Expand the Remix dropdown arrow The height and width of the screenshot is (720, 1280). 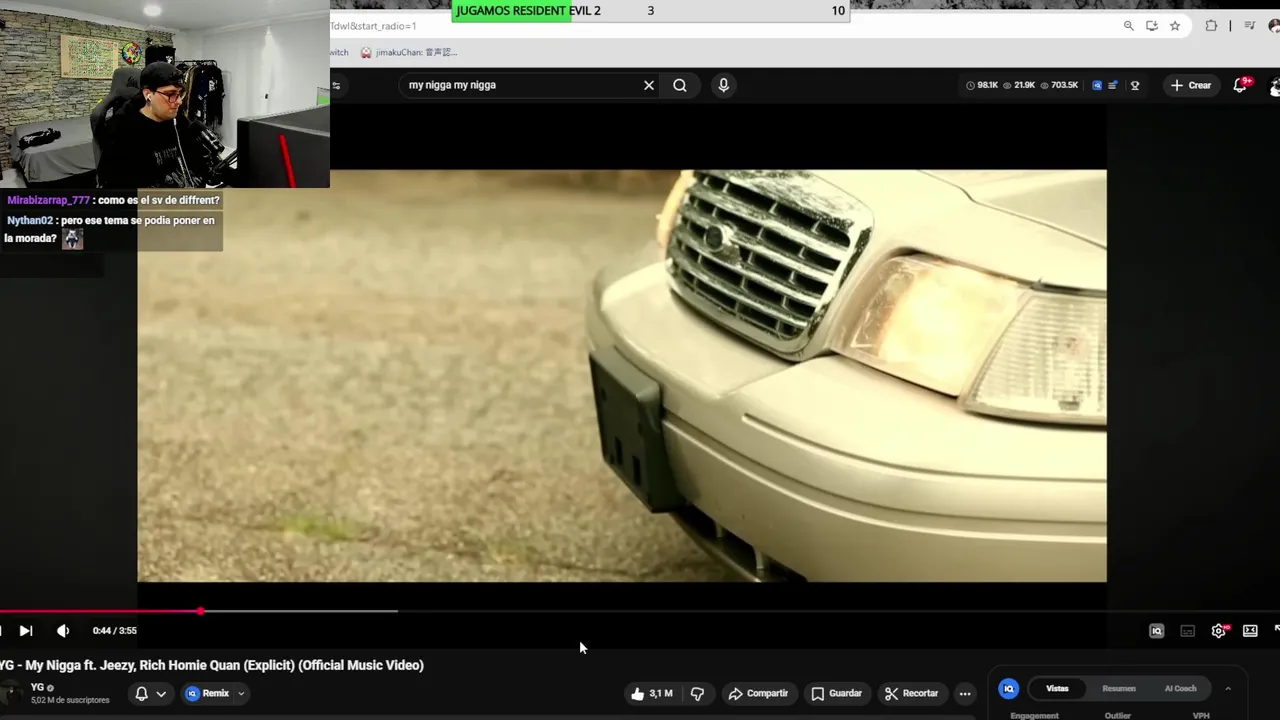point(241,693)
